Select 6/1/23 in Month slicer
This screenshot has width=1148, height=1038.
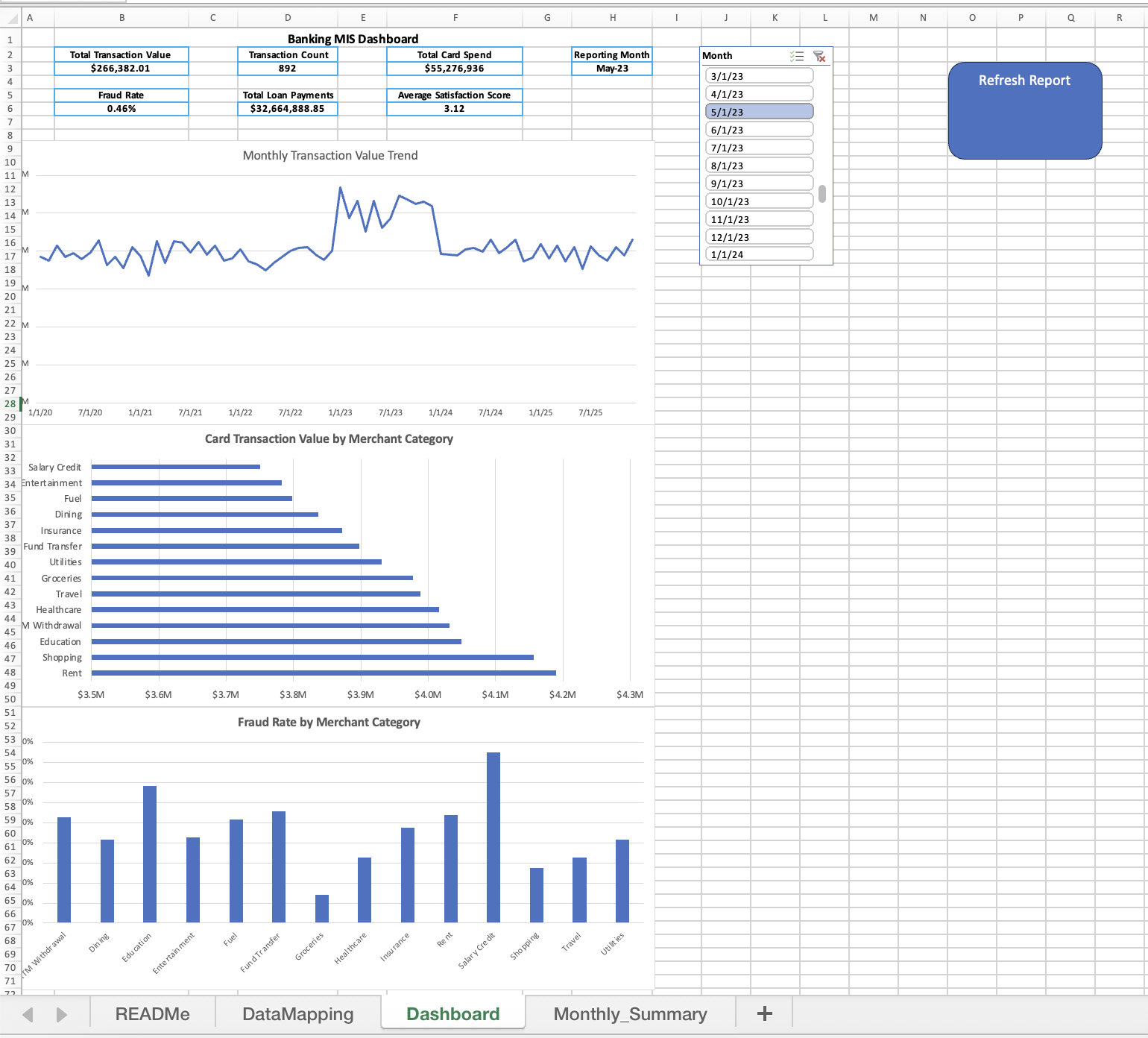[x=759, y=130]
